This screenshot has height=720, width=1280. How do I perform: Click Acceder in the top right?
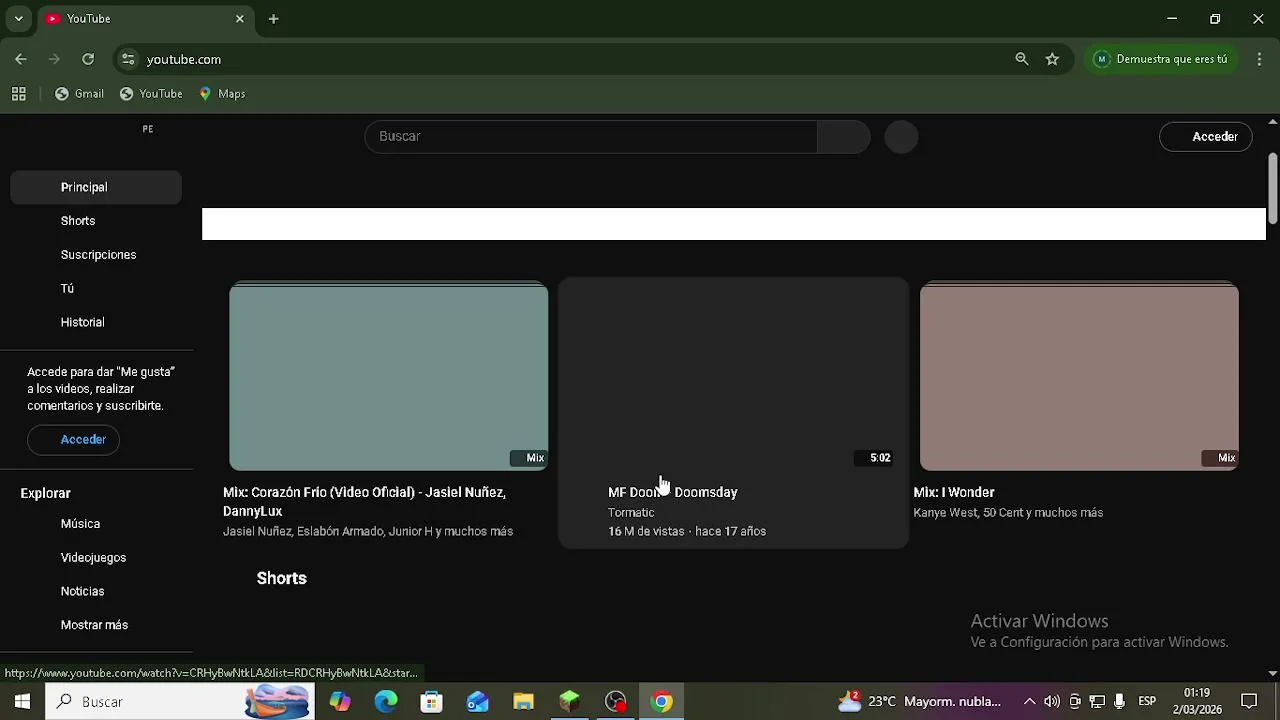pos(1206,137)
